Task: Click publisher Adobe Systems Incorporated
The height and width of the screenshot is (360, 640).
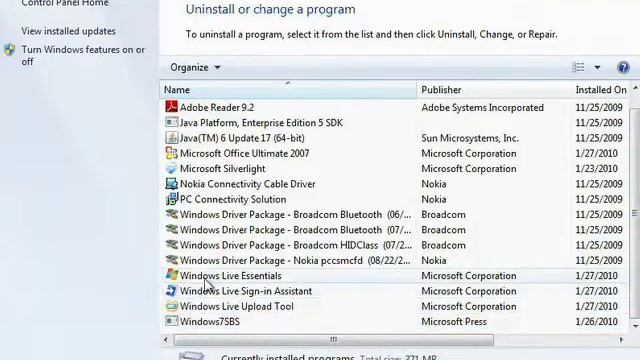Action: pos(482,107)
